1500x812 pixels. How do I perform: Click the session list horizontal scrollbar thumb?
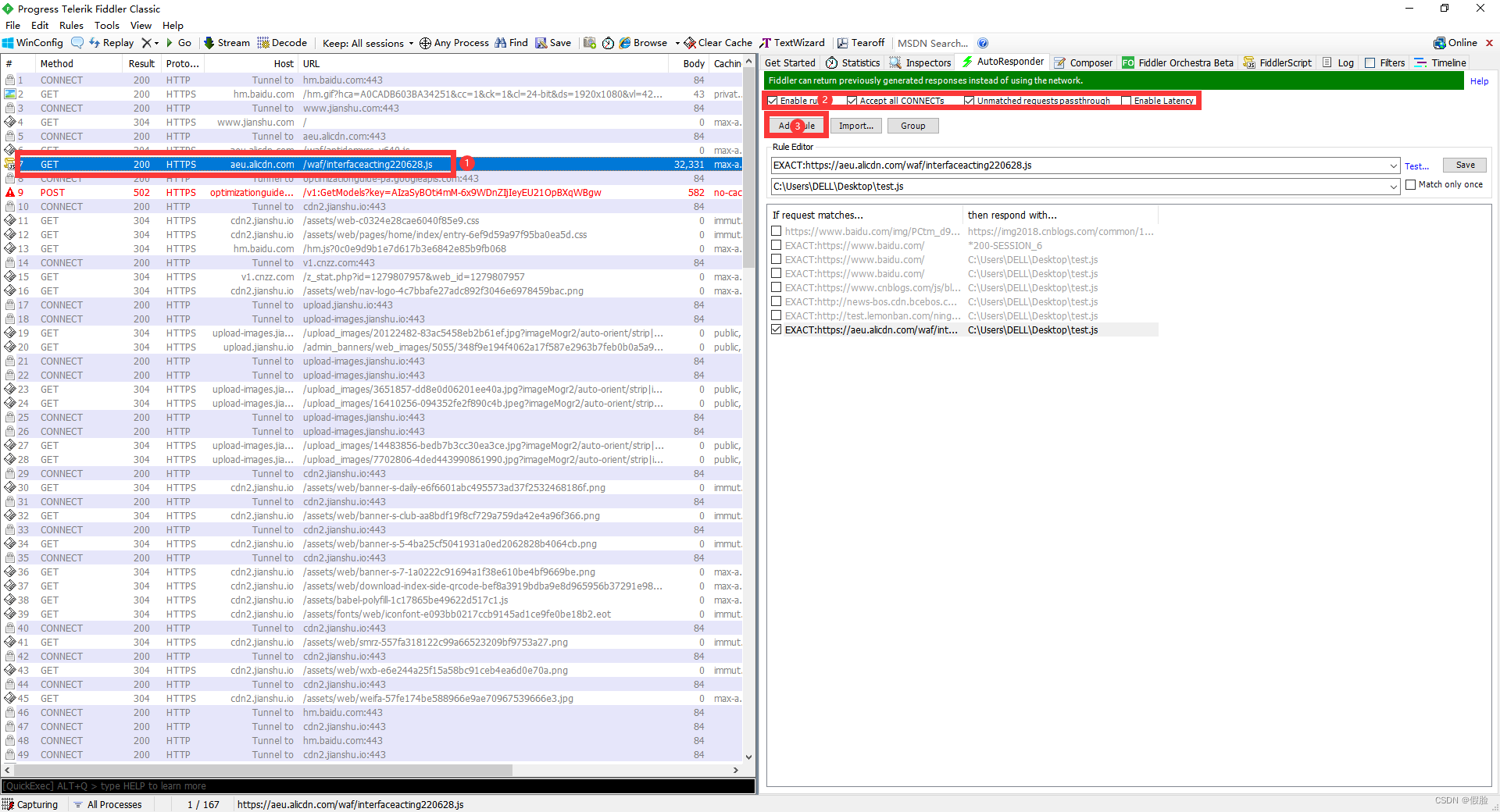pos(262,770)
